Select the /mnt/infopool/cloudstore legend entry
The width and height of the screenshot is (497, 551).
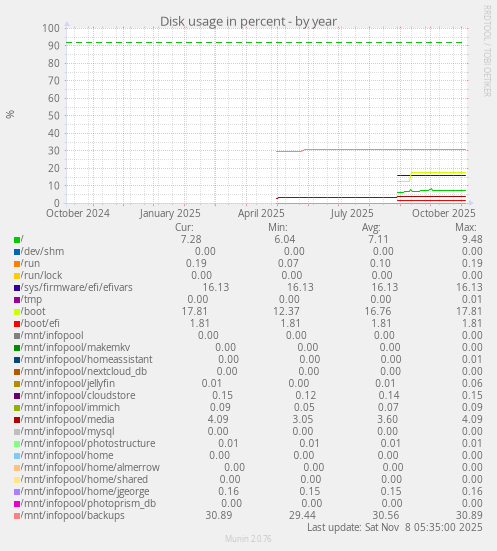pyautogui.click(x=78, y=395)
